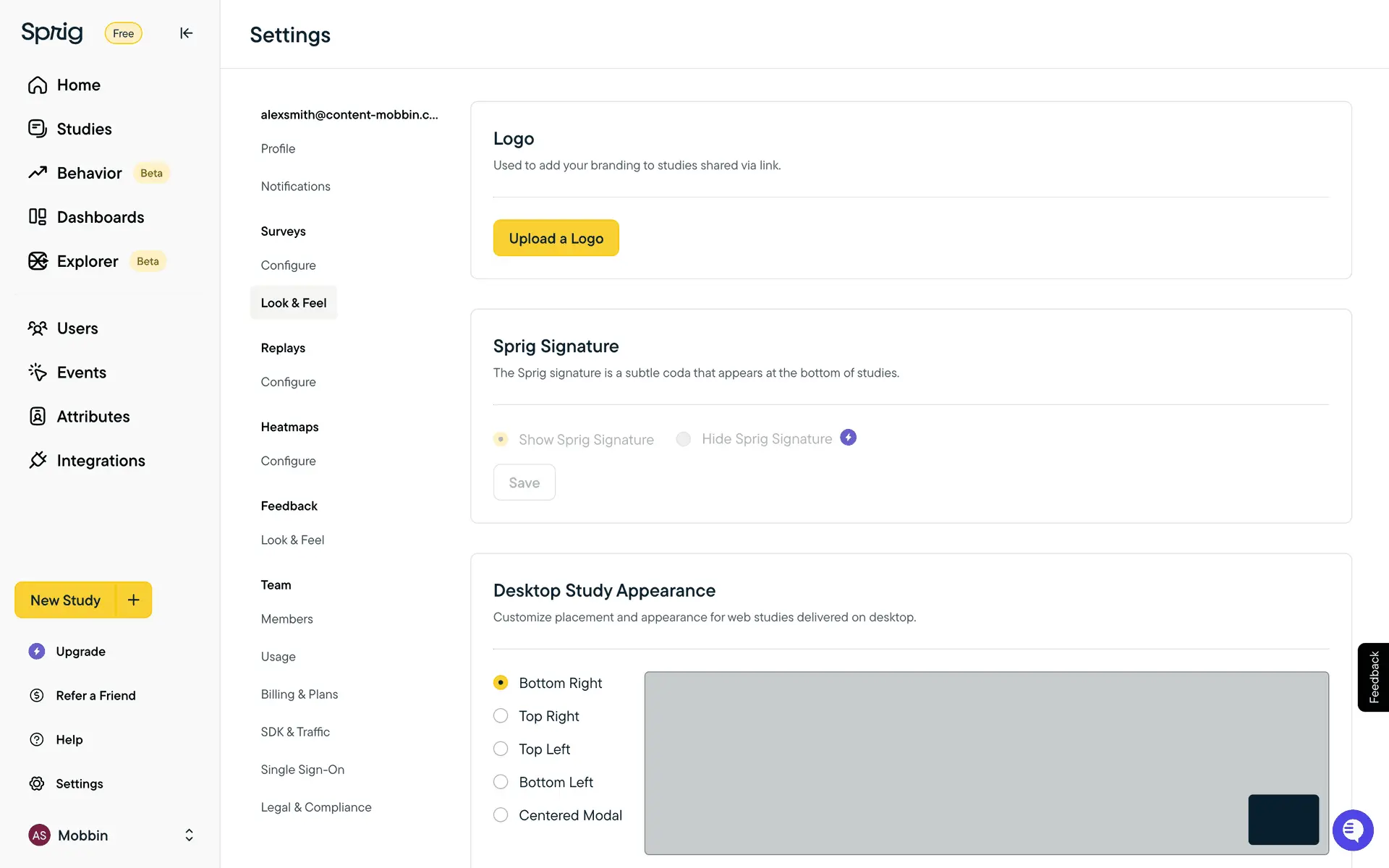Image resolution: width=1389 pixels, height=868 pixels.
Task: Open Dashboards via its grid icon
Action: point(38,217)
